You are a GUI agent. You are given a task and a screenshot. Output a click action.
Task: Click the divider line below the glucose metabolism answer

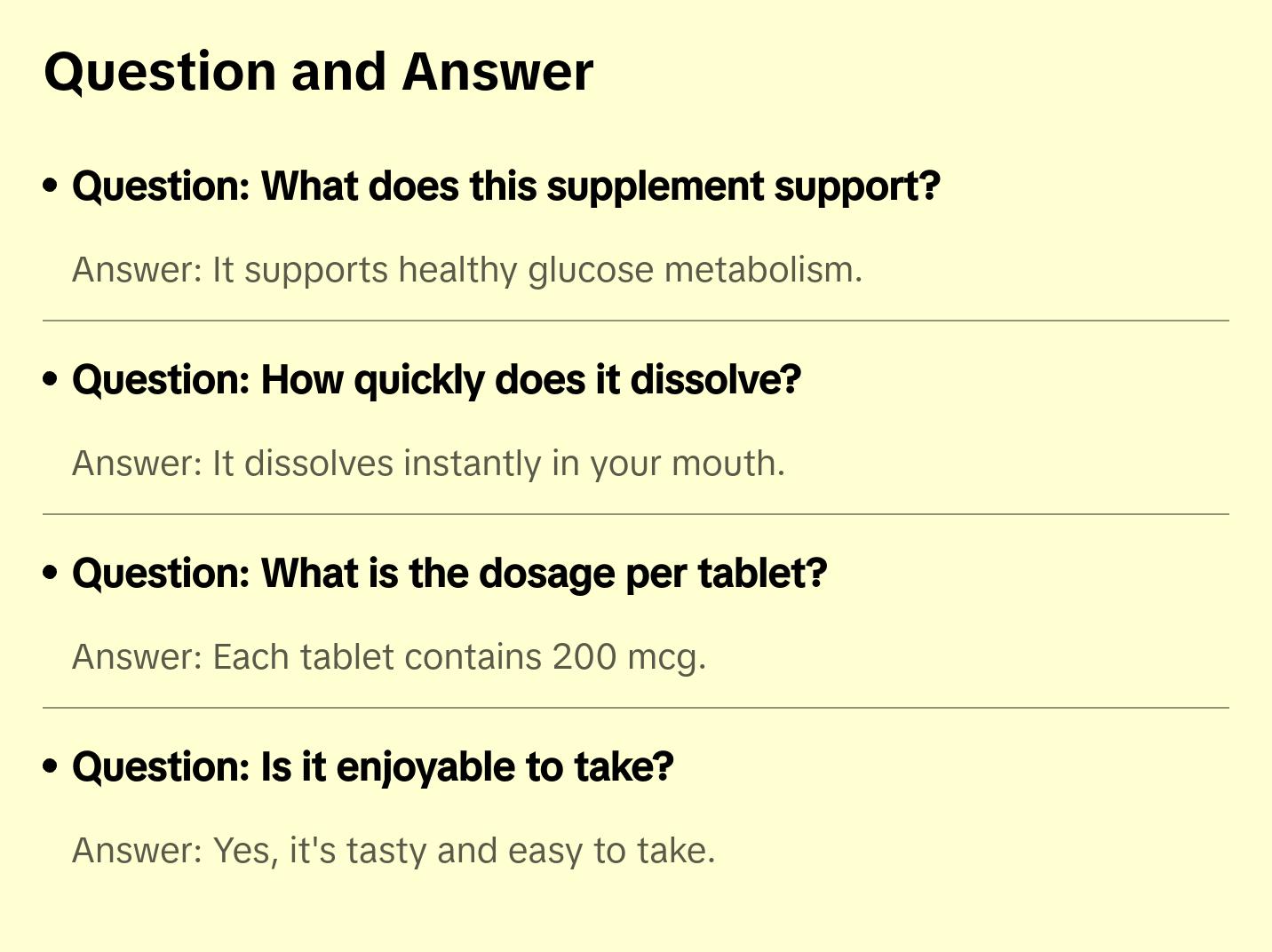click(x=636, y=321)
